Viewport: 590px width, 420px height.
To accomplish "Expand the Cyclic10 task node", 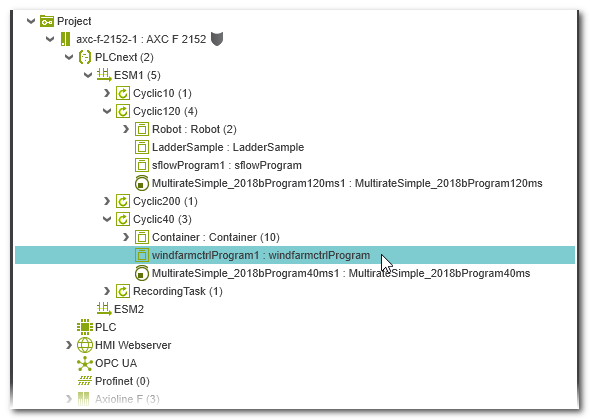I will pyautogui.click(x=107, y=93).
